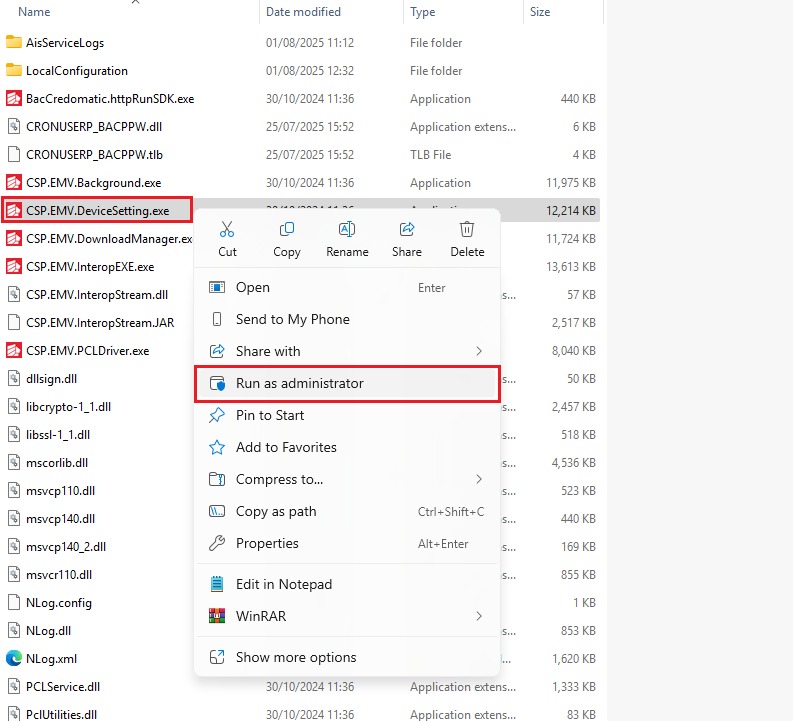Expand the Compress to... submenu arrow

click(x=479, y=479)
